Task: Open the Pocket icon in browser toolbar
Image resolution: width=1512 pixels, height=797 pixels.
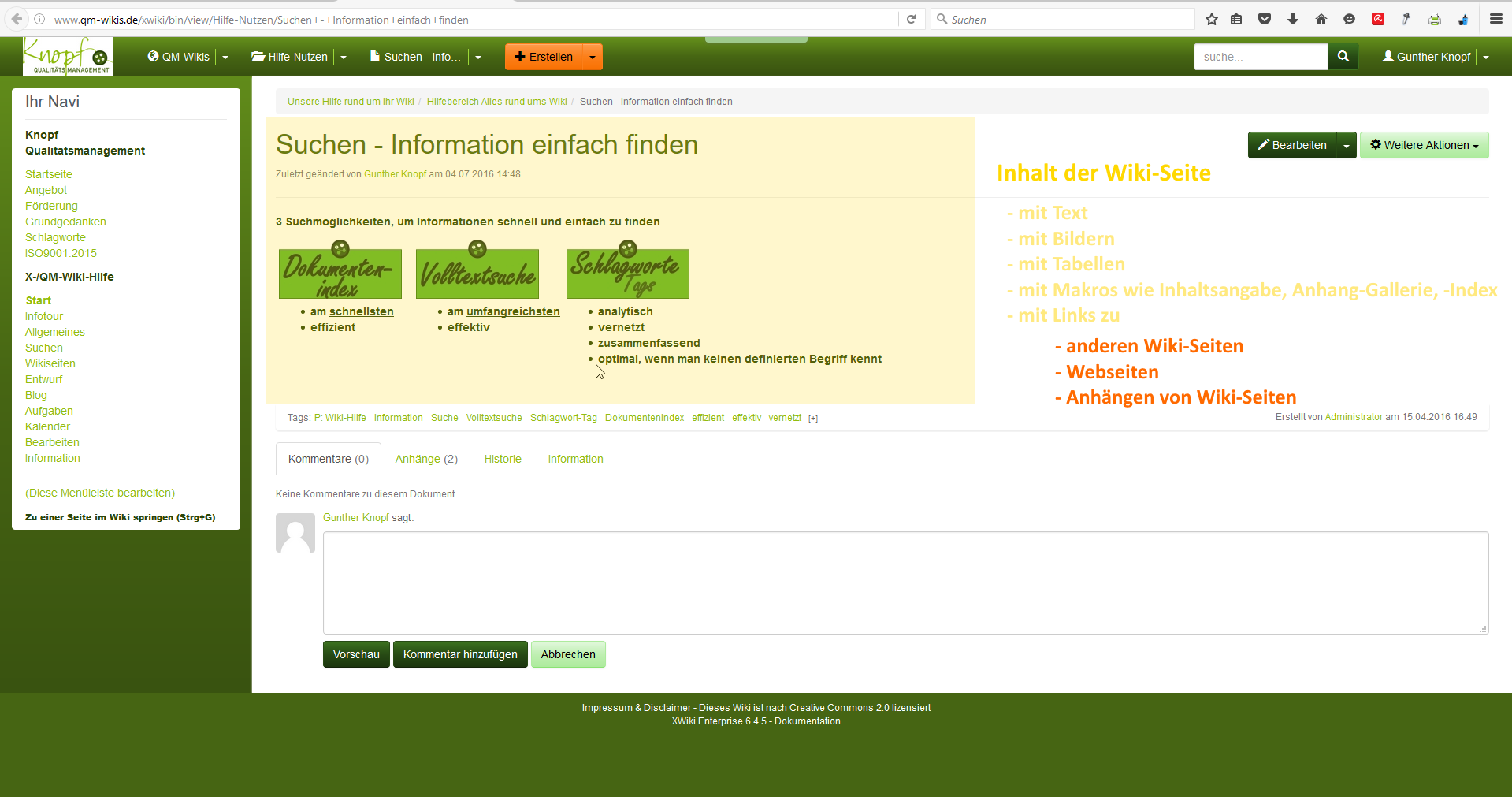Action: point(1265,20)
